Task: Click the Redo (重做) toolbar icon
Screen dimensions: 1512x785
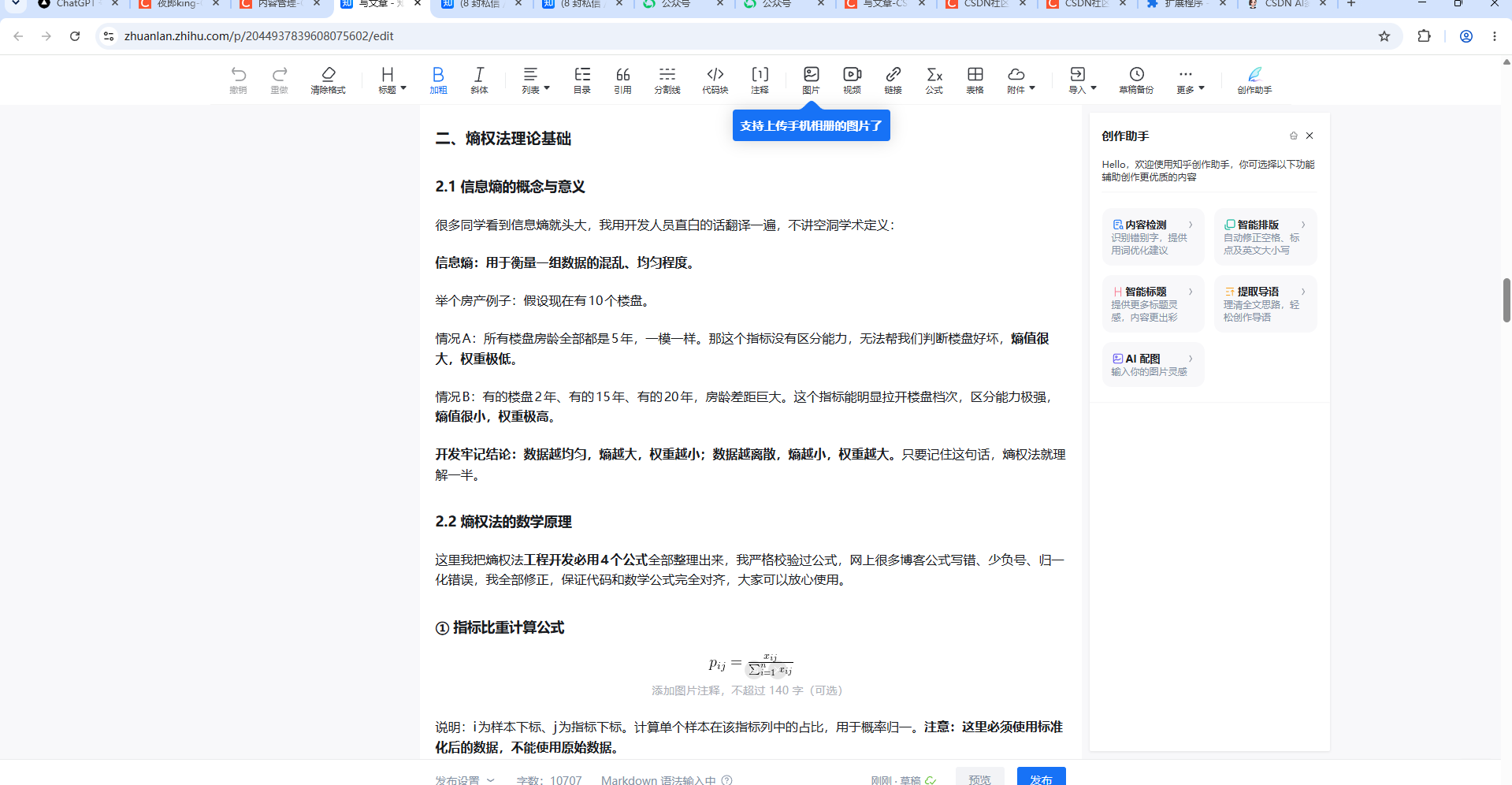Action: [280, 80]
